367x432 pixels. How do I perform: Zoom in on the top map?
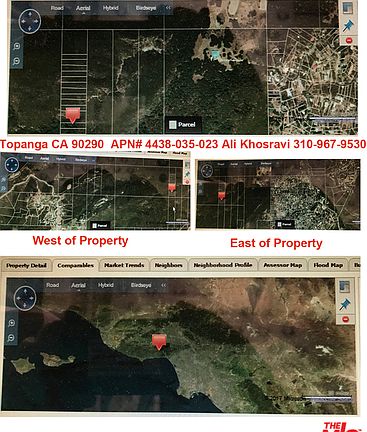click(17, 46)
